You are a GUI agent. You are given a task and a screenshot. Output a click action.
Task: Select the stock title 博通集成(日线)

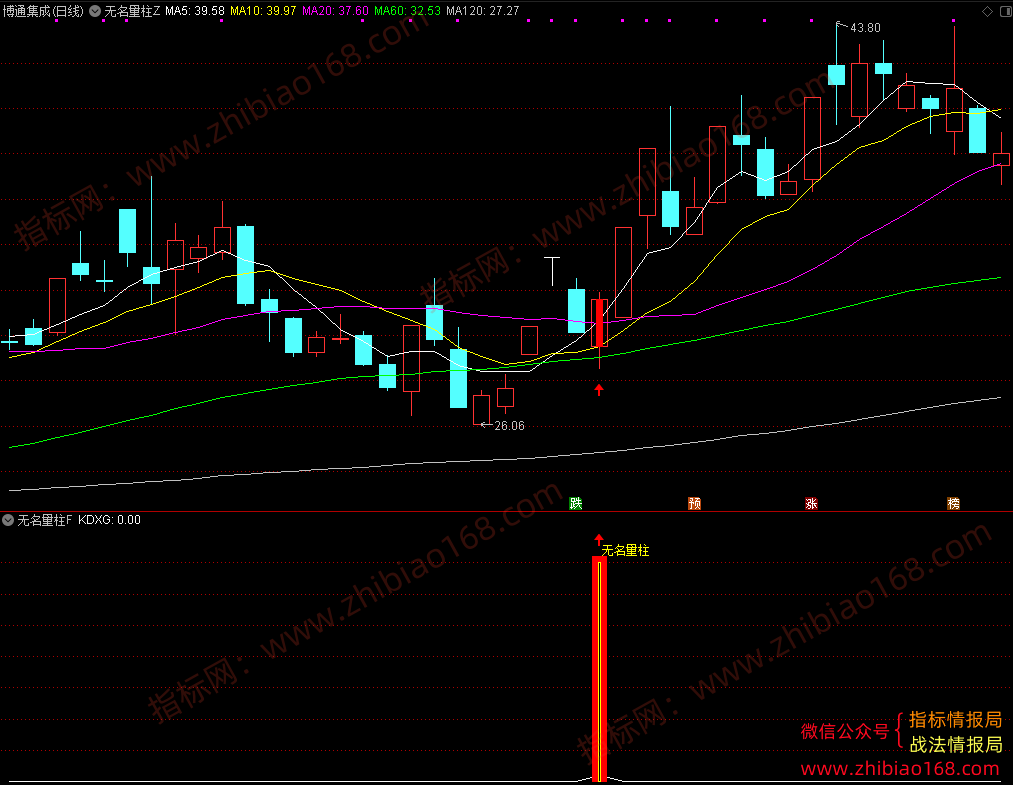point(43,11)
